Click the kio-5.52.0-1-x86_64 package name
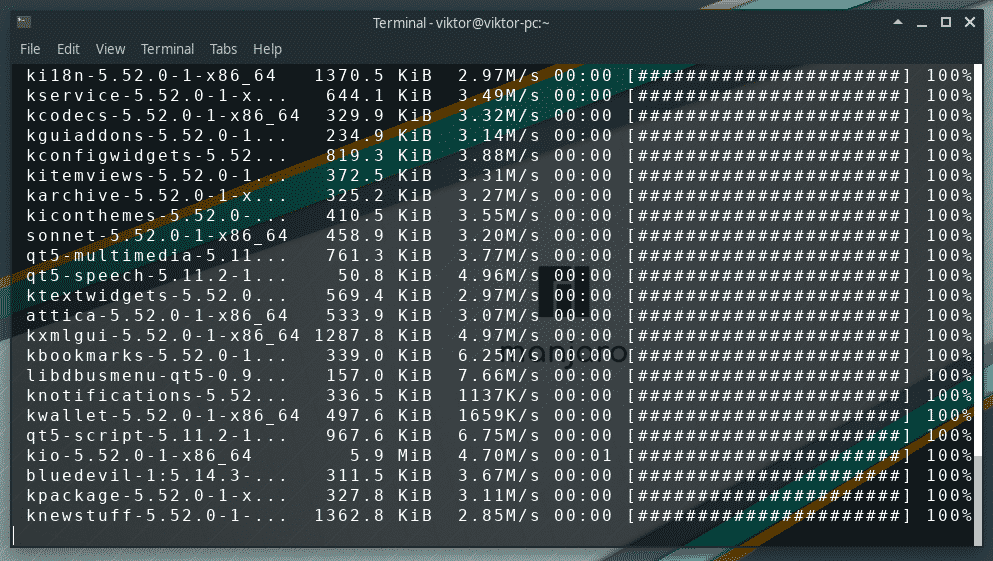 (139, 456)
